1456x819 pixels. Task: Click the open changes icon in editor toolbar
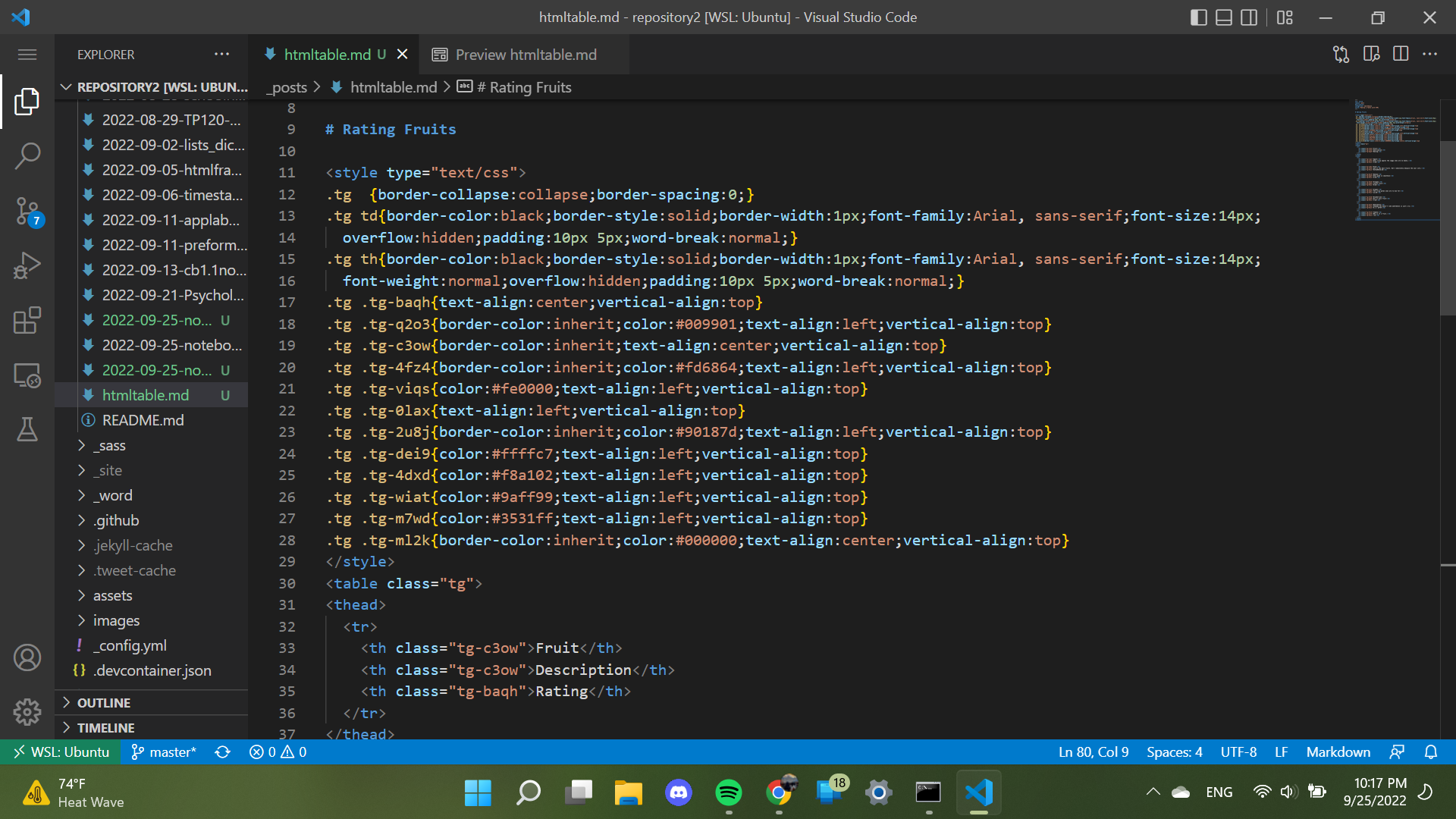pos(1341,55)
